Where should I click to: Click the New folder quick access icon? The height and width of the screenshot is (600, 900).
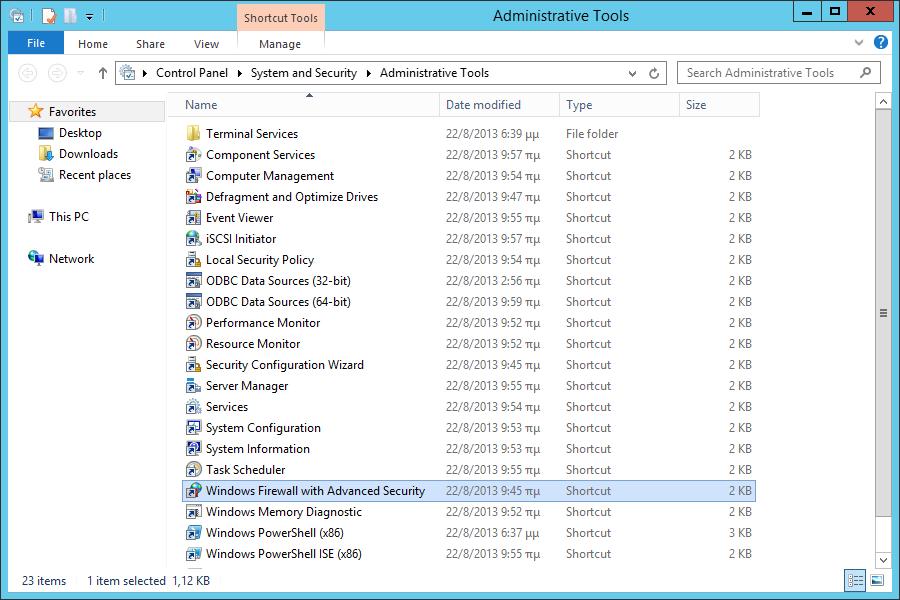tap(70, 16)
